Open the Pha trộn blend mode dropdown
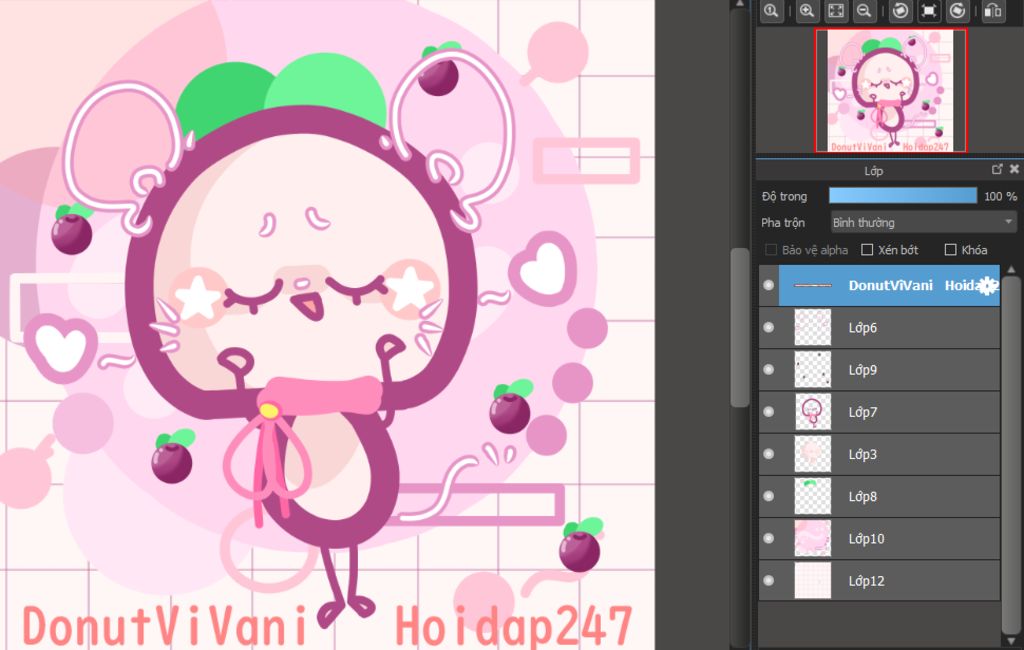Screen dimensions: 1024x650 [923, 223]
